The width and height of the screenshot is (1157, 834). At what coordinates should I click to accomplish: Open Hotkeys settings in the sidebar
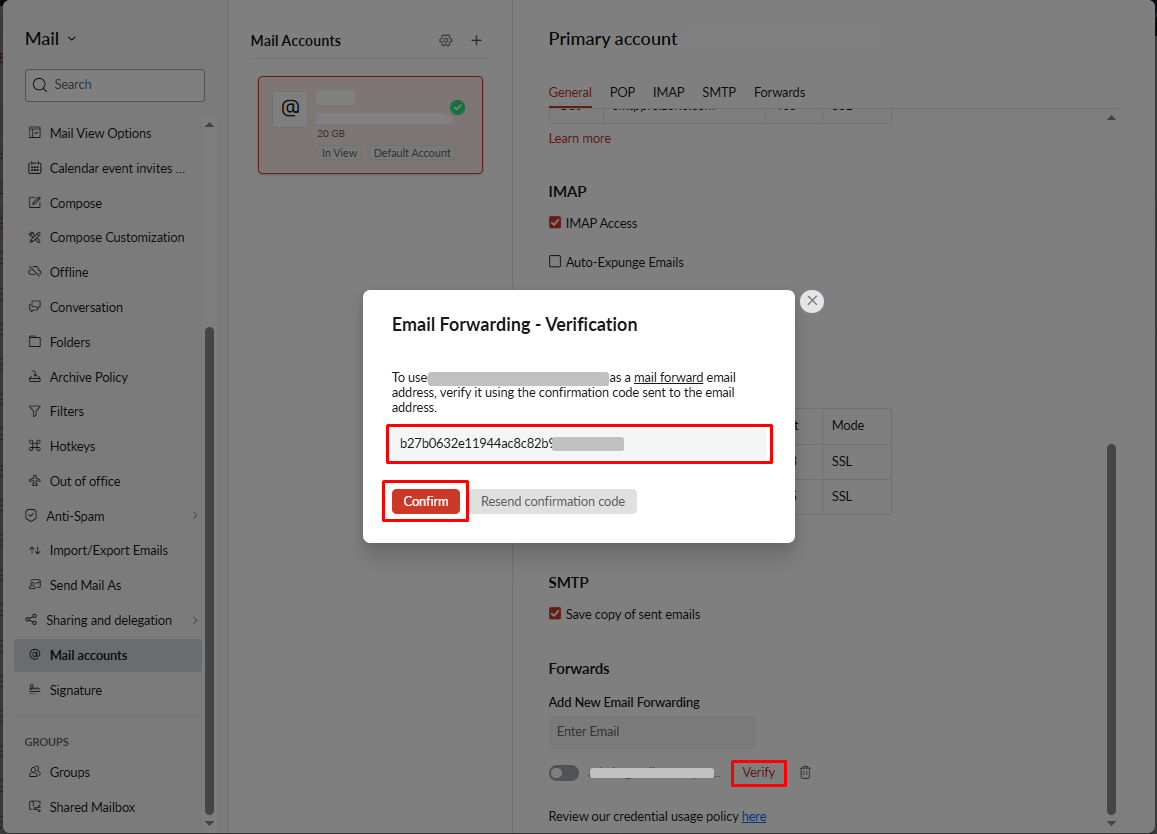72,446
